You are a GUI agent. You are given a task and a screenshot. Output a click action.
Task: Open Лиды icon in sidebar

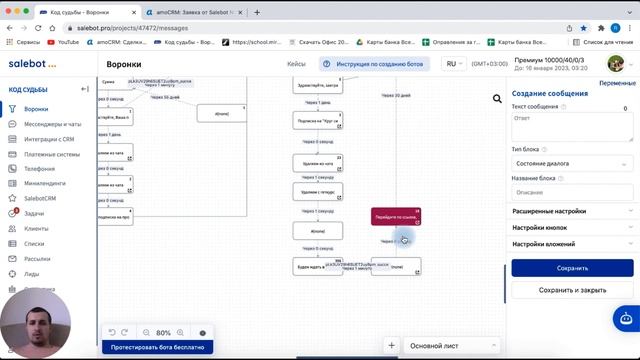click(x=12, y=274)
